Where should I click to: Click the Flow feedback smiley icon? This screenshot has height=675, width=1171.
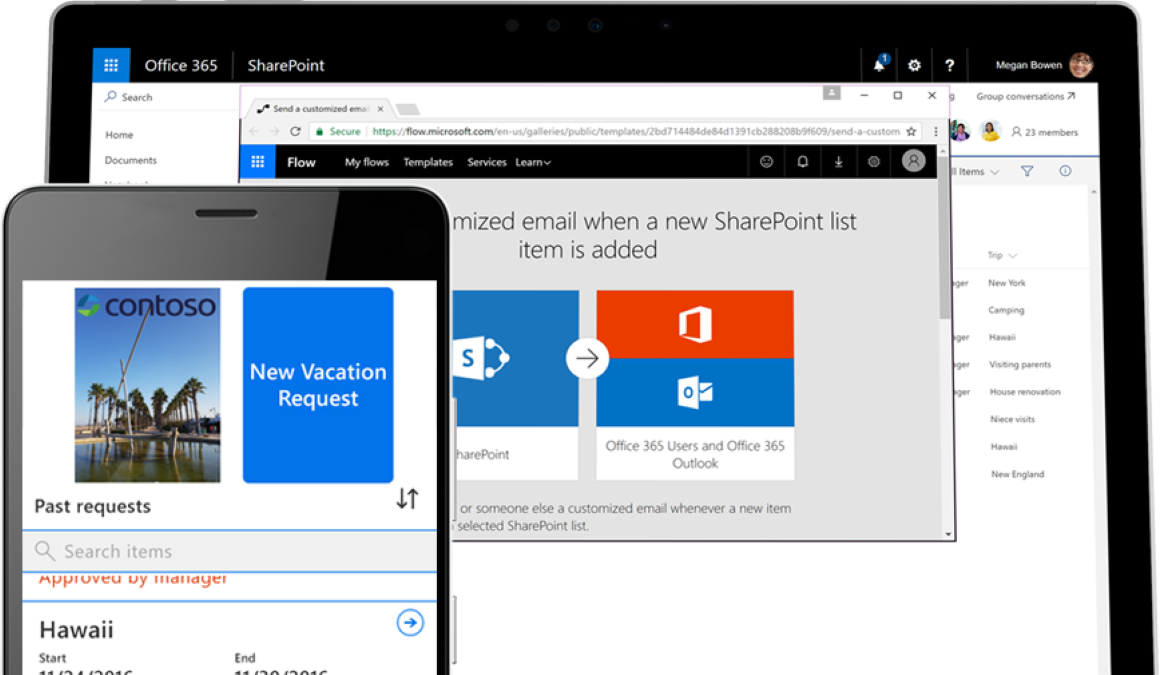tap(766, 161)
